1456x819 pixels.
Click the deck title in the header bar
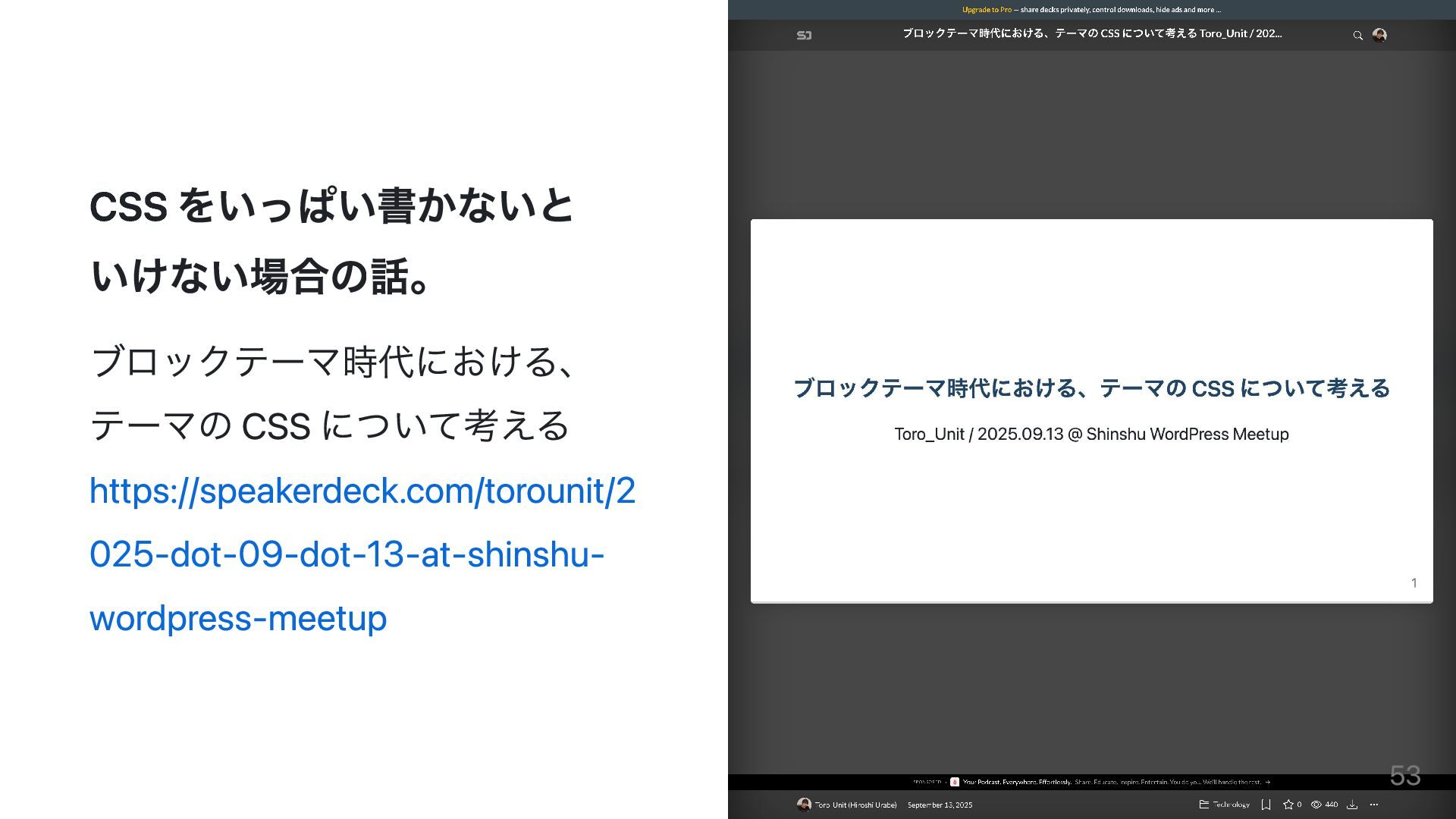(x=1092, y=33)
